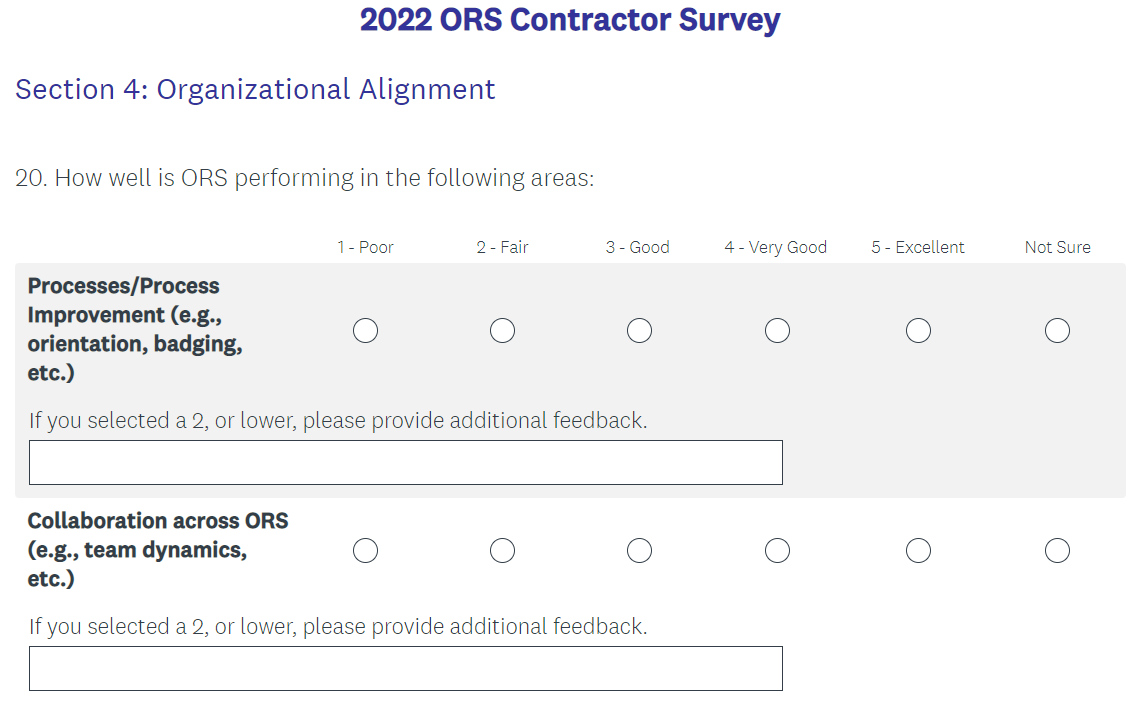The height and width of the screenshot is (701, 1147).
Task: Select Not Sure for Processes/Process Improvement
Action: (x=1057, y=330)
